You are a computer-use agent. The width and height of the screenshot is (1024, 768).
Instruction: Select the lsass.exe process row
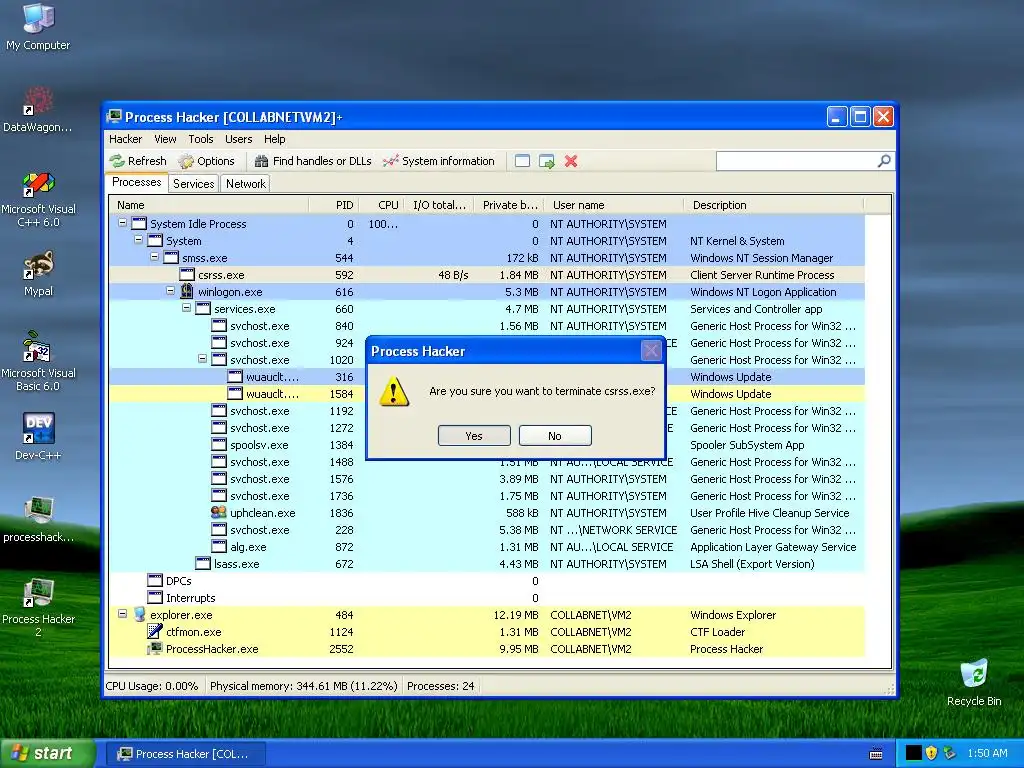click(487, 564)
